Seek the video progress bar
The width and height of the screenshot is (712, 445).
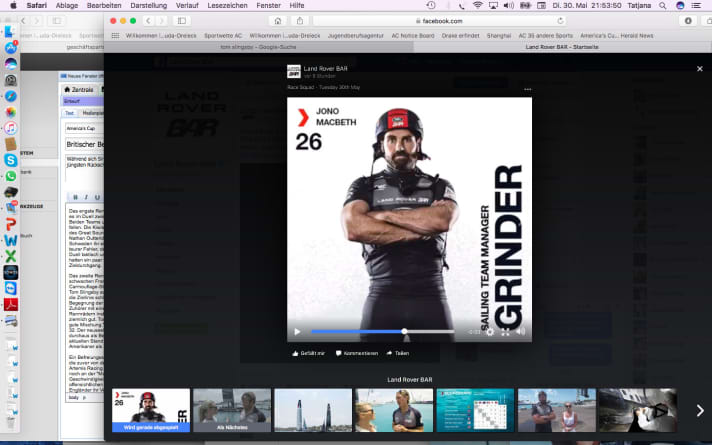tap(382, 331)
